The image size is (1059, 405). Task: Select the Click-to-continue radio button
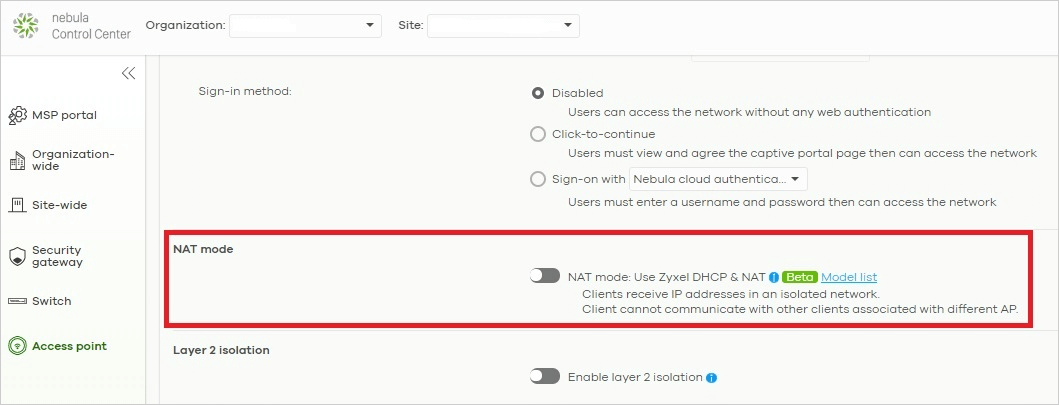tap(538, 134)
